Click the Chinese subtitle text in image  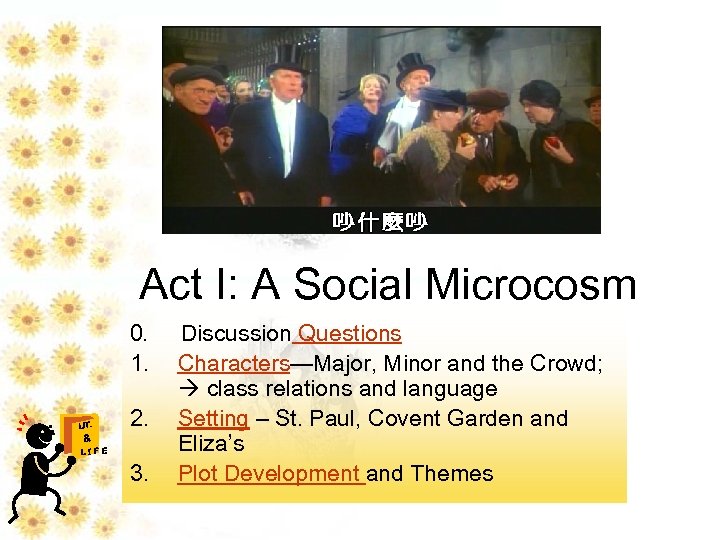[380, 221]
